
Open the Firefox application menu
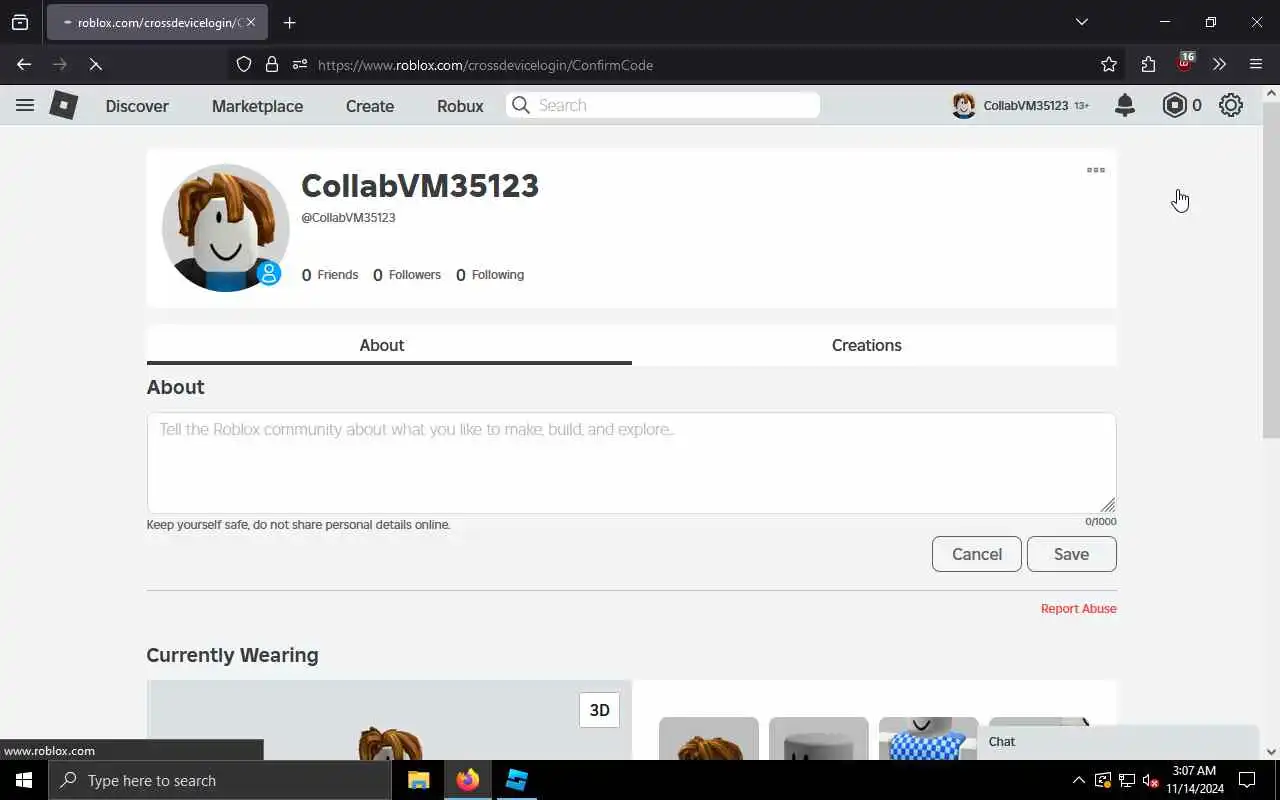pyautogui.click(x=1256, y=64)
